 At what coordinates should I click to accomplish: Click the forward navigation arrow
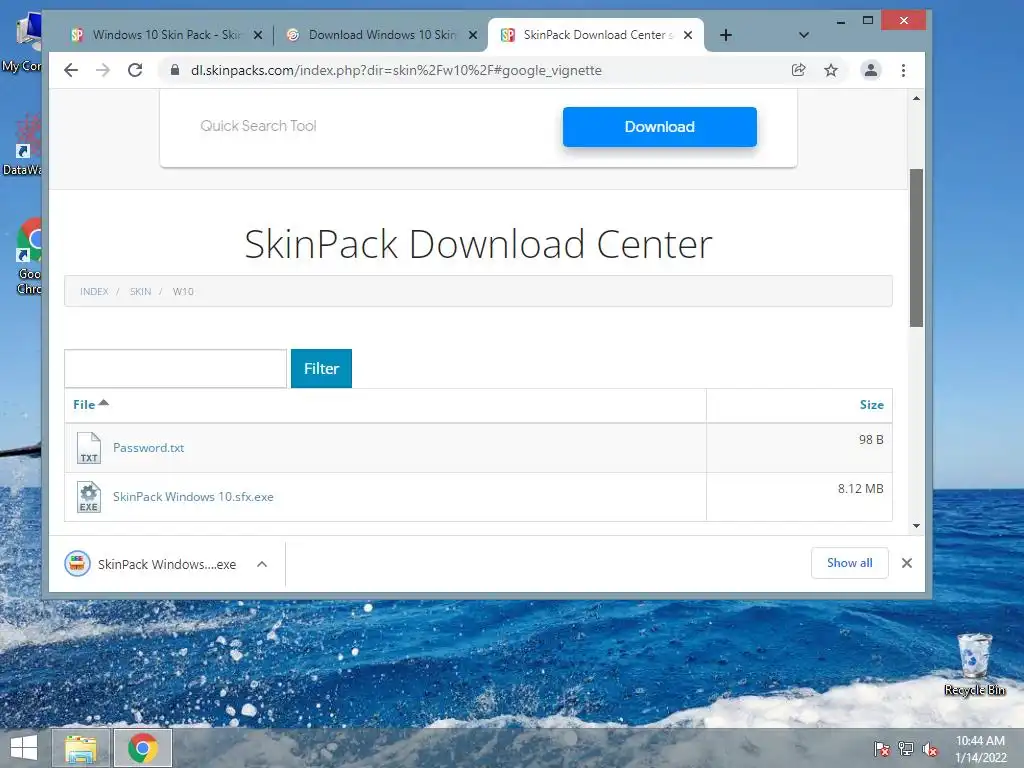(103, 70)
